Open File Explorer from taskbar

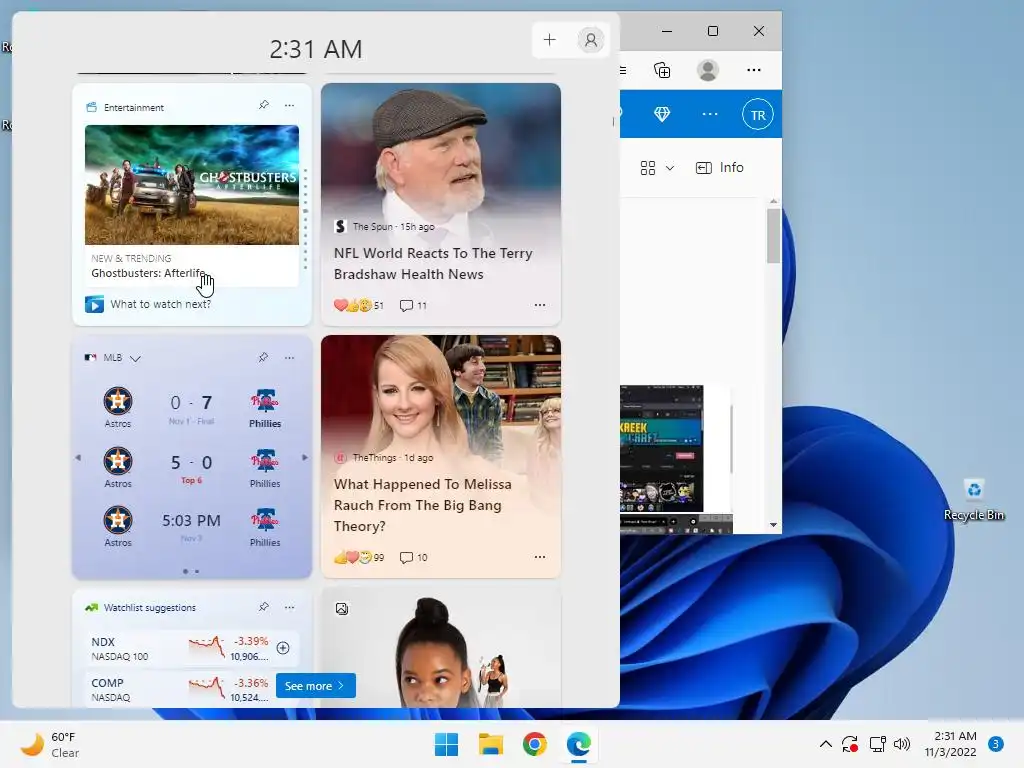click(x=490, y=744)
